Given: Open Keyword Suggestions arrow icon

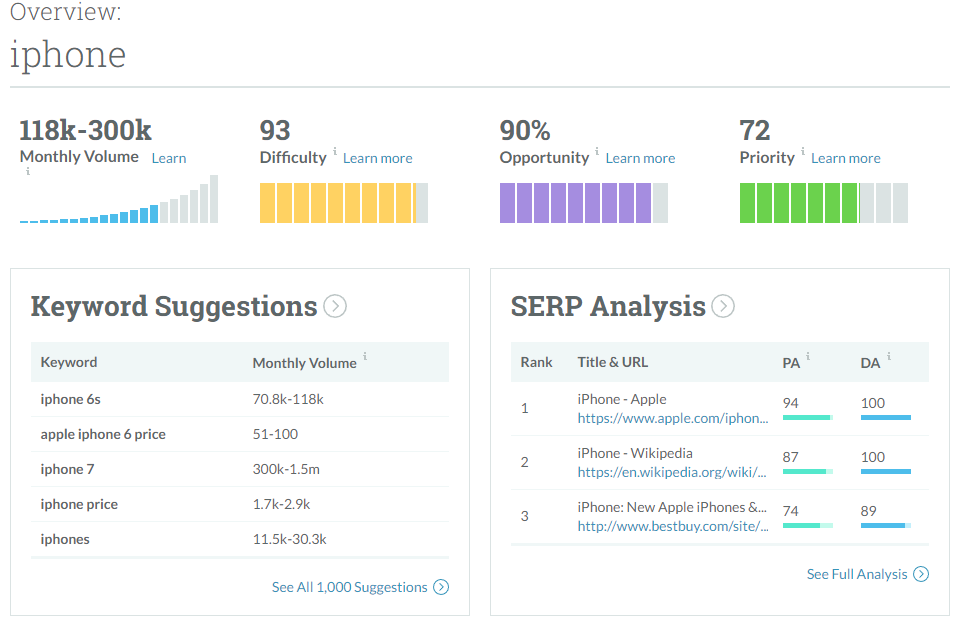Looking at the screenshot, I should tap(335, 306).
